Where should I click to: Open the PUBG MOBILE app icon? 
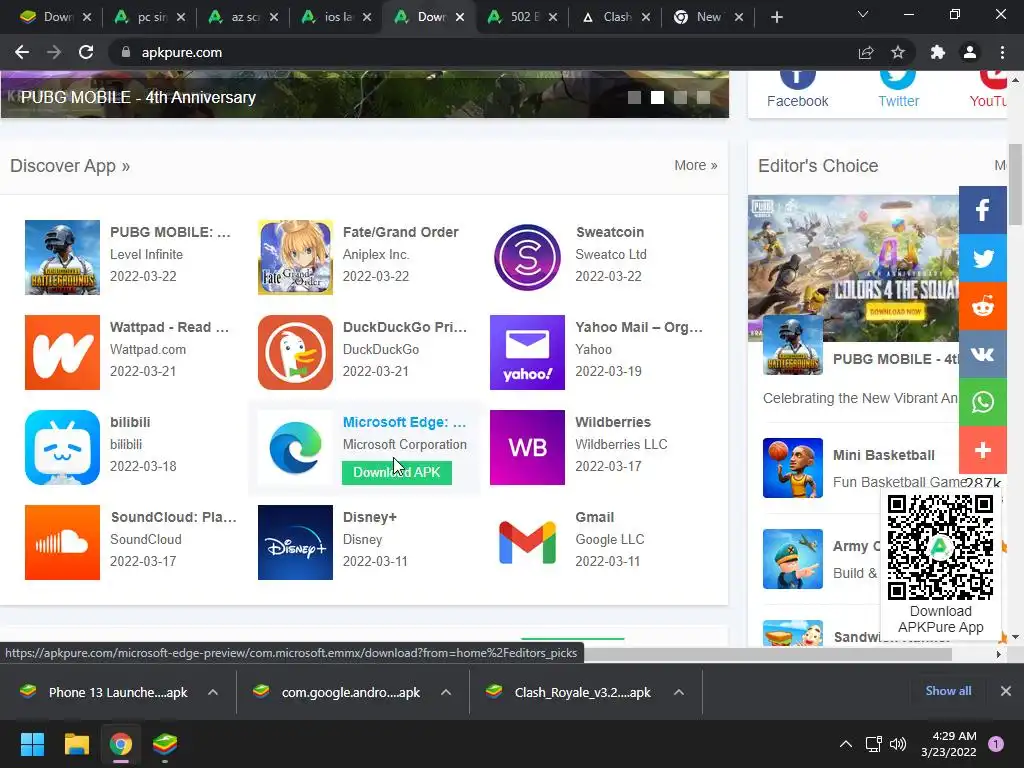click(x=62, y=257)
